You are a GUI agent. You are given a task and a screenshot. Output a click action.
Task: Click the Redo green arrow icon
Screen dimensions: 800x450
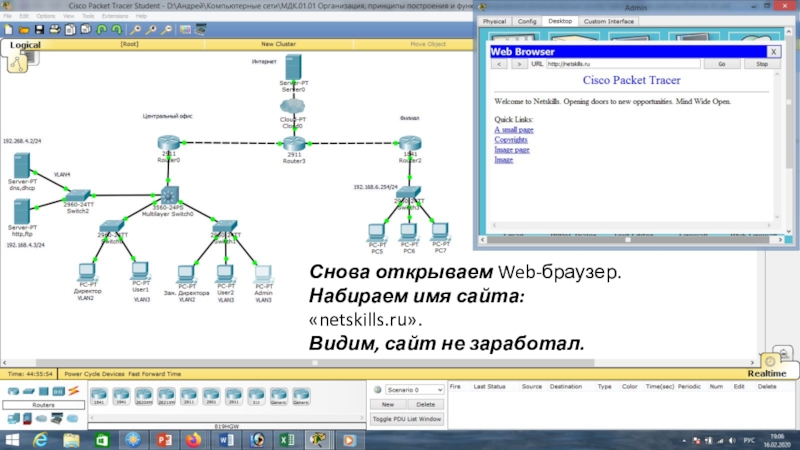[x=117, y=30]
